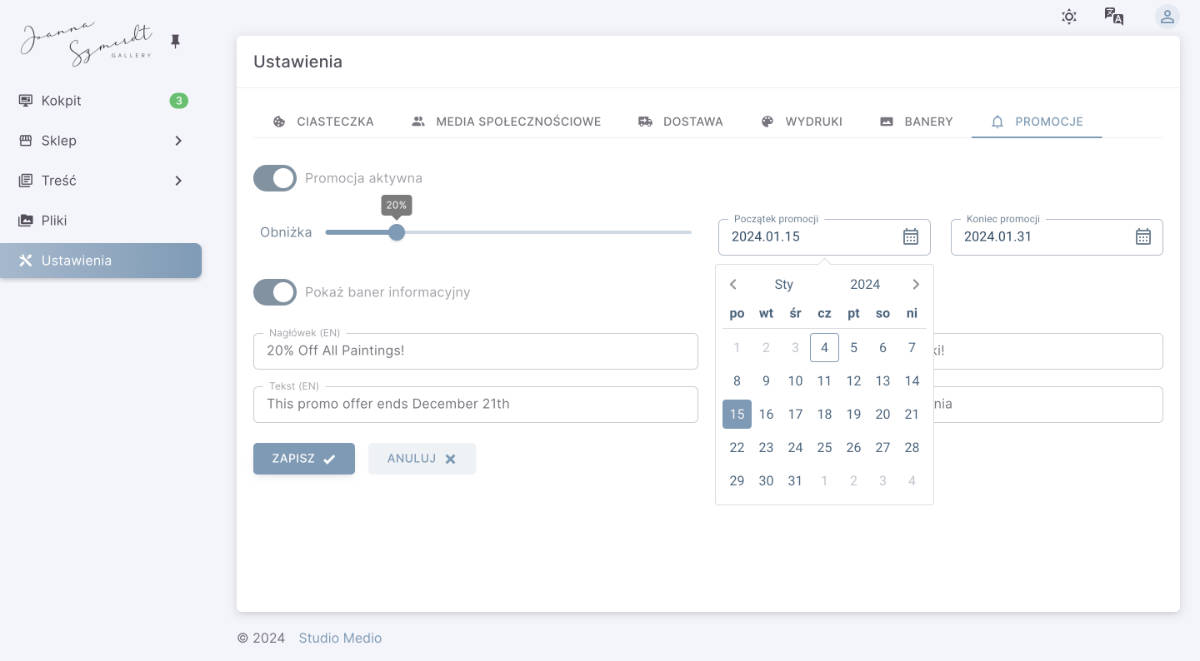The height and width of the screenshot is (661, 1200).
Task: Pick calendar day 28
Action: coord(911,447)
